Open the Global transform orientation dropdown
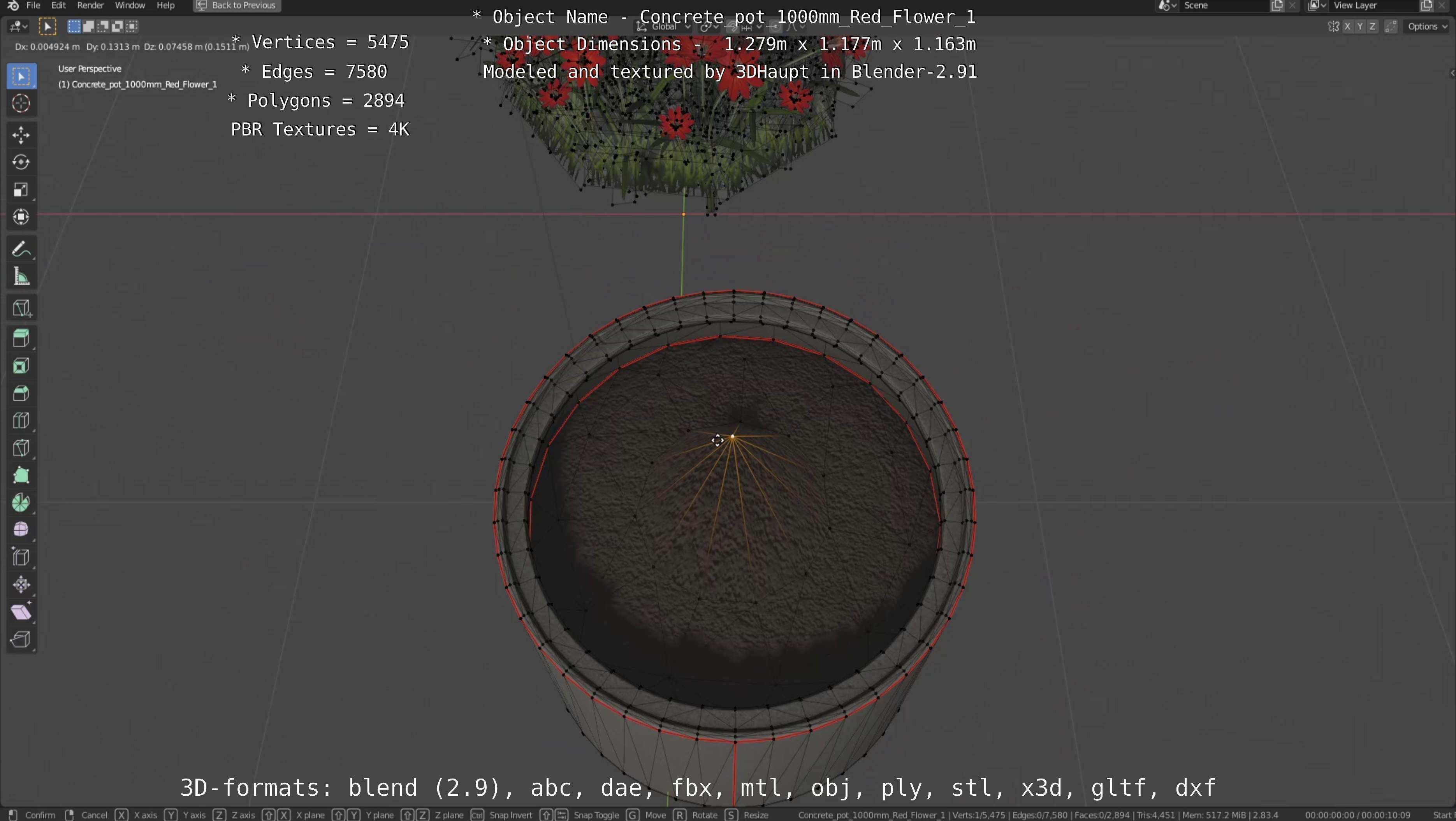The width and height of the screenshot is (1456, 821). pos(663,26)
